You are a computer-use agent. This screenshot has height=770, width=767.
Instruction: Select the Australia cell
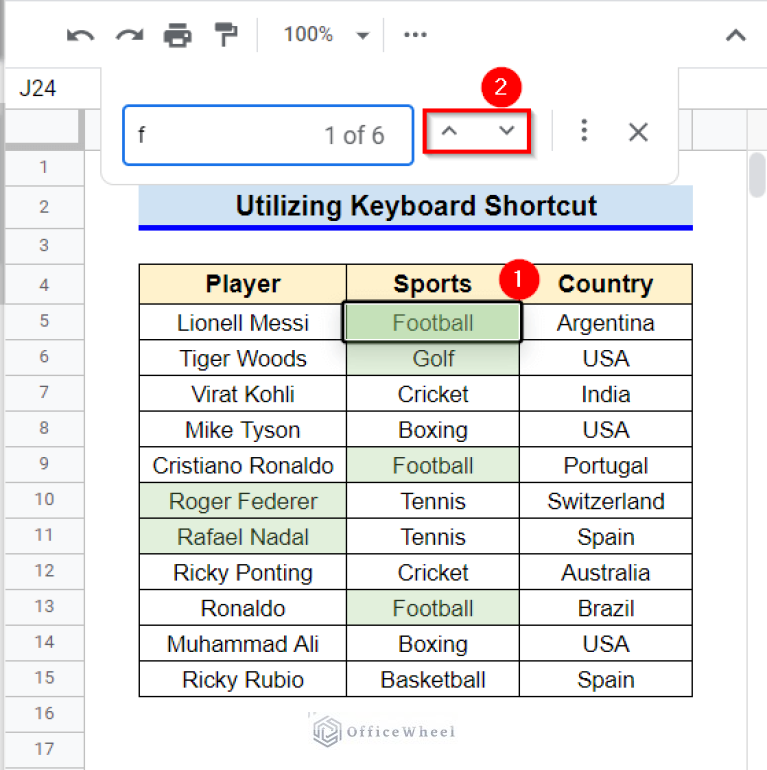(605, 572)
